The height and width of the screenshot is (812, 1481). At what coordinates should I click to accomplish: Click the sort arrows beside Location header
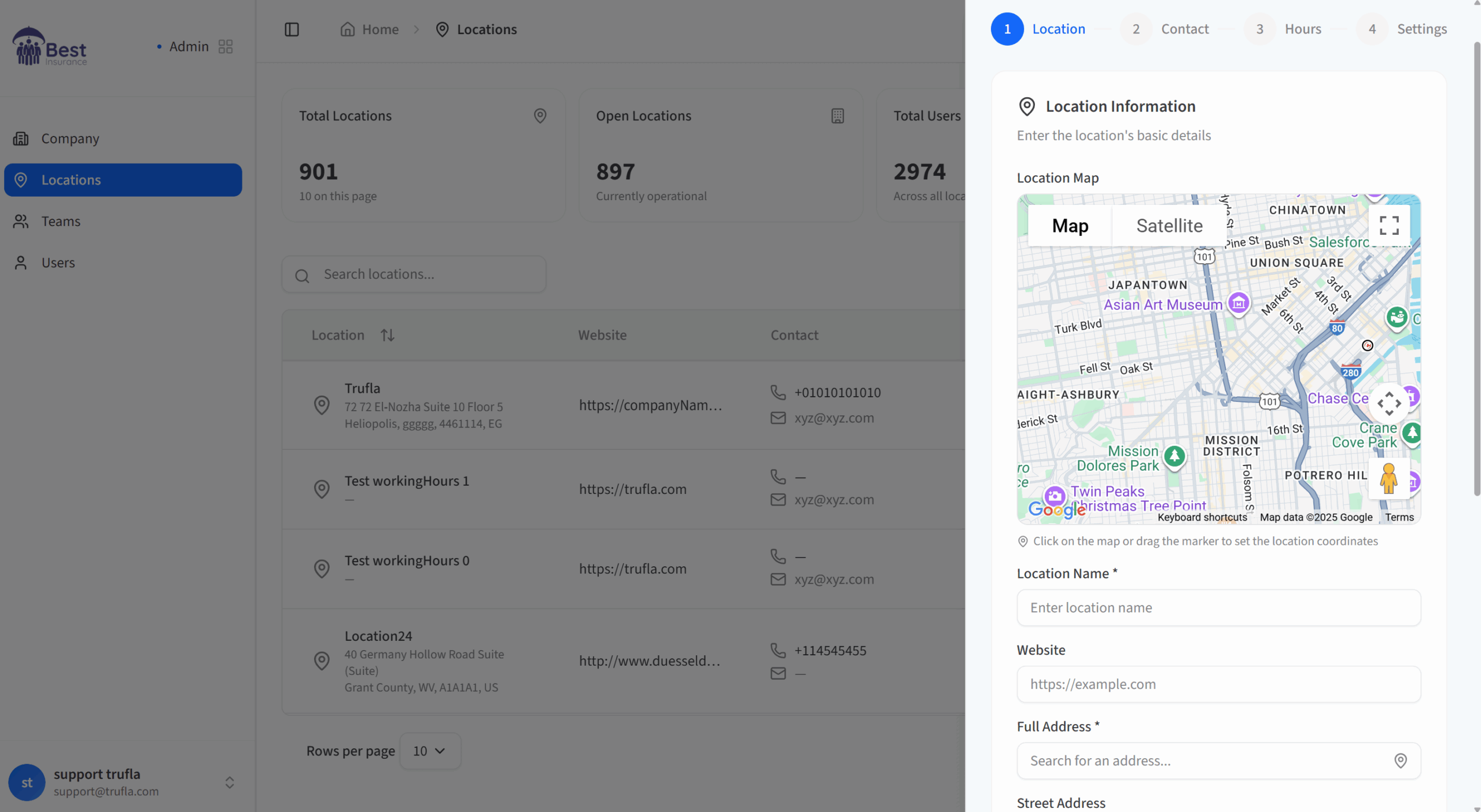click(x=387, y=335)
